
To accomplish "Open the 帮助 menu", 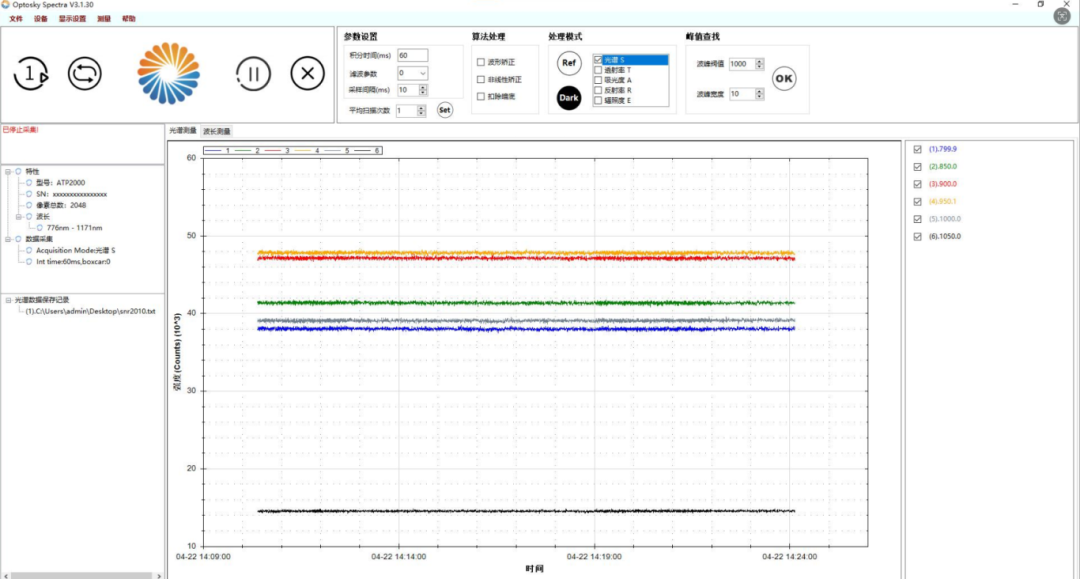I will 129,19.
